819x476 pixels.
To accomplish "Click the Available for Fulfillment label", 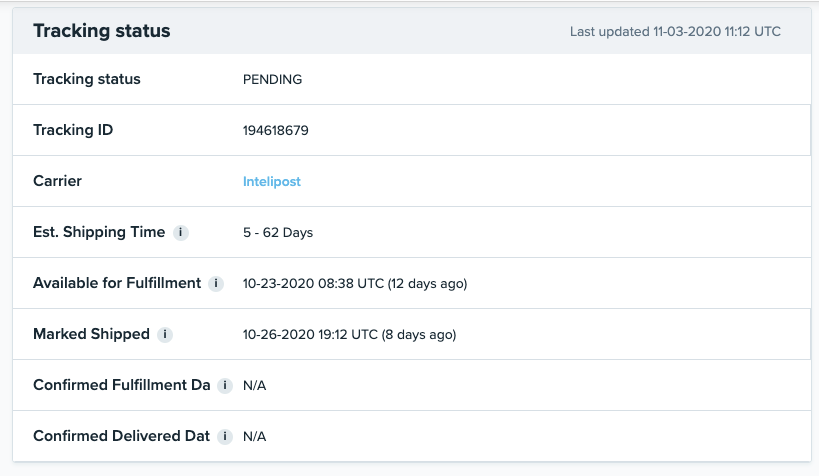I will [x=117, y=283].
